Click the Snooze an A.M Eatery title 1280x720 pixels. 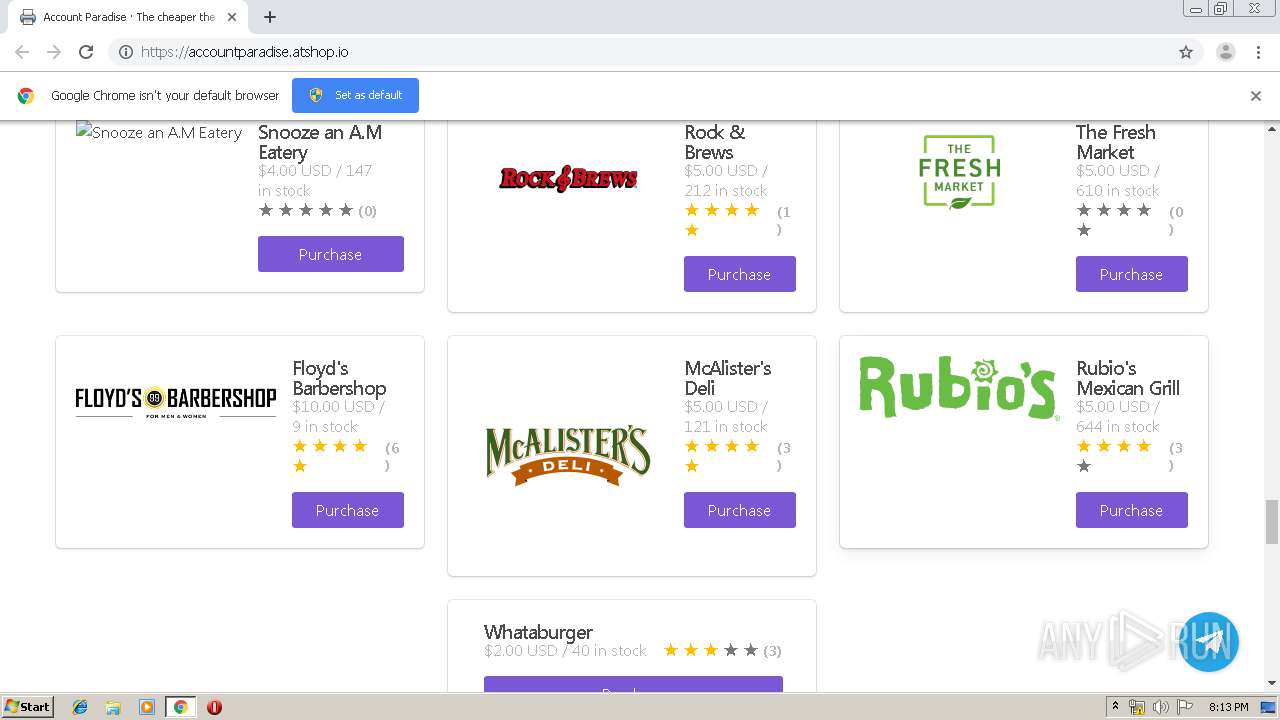pos(320,142)
